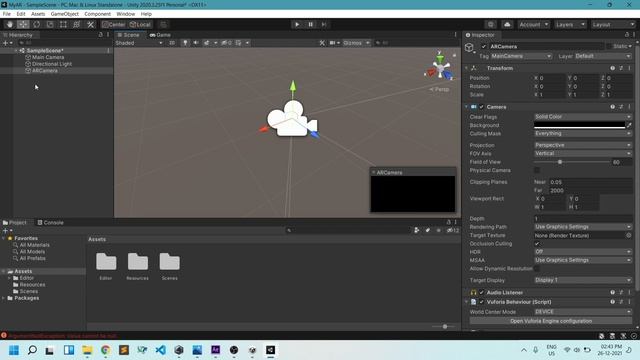The image size is (640, 360).
Task: Switch to the Console tab
Action: tap(50, 222)
